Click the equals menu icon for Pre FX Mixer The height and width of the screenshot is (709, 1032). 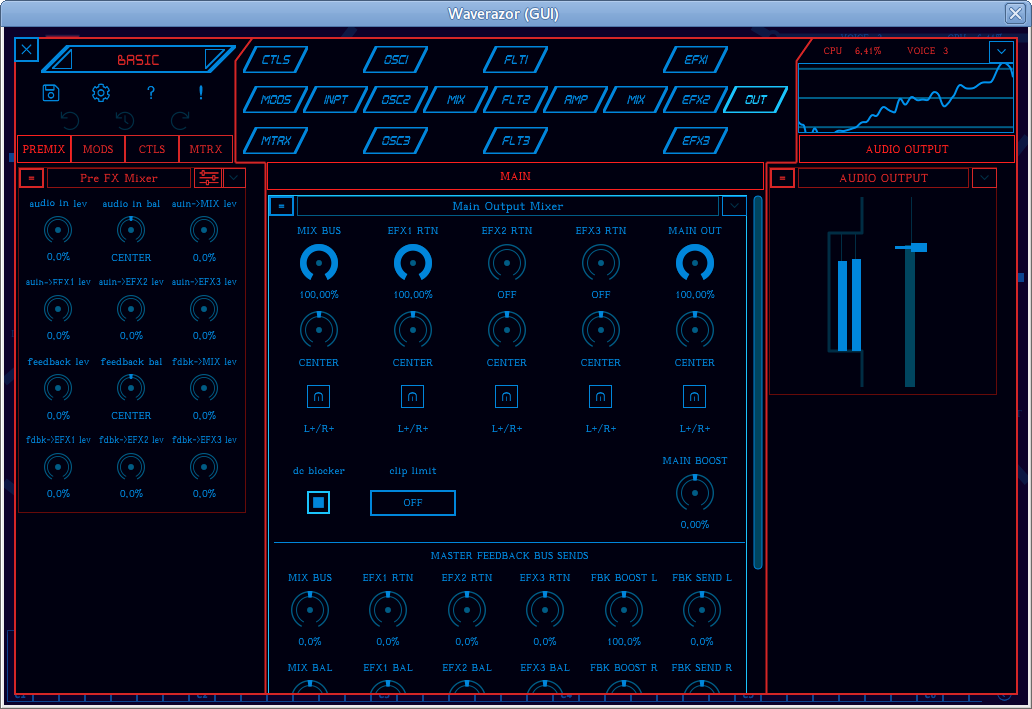[x=32, y=178]
